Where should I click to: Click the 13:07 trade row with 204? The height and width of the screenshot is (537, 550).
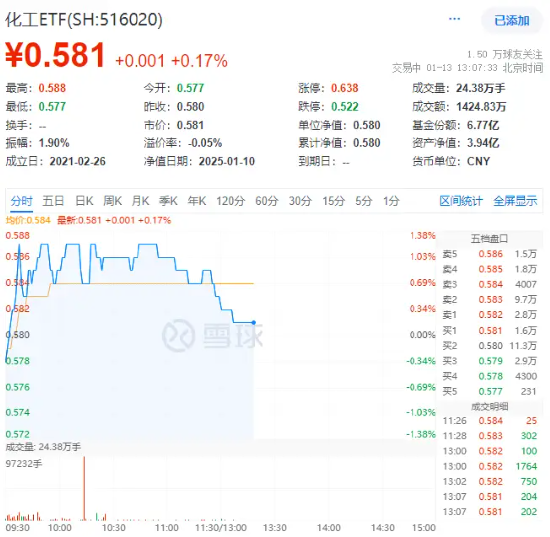(x=489, y=497)
